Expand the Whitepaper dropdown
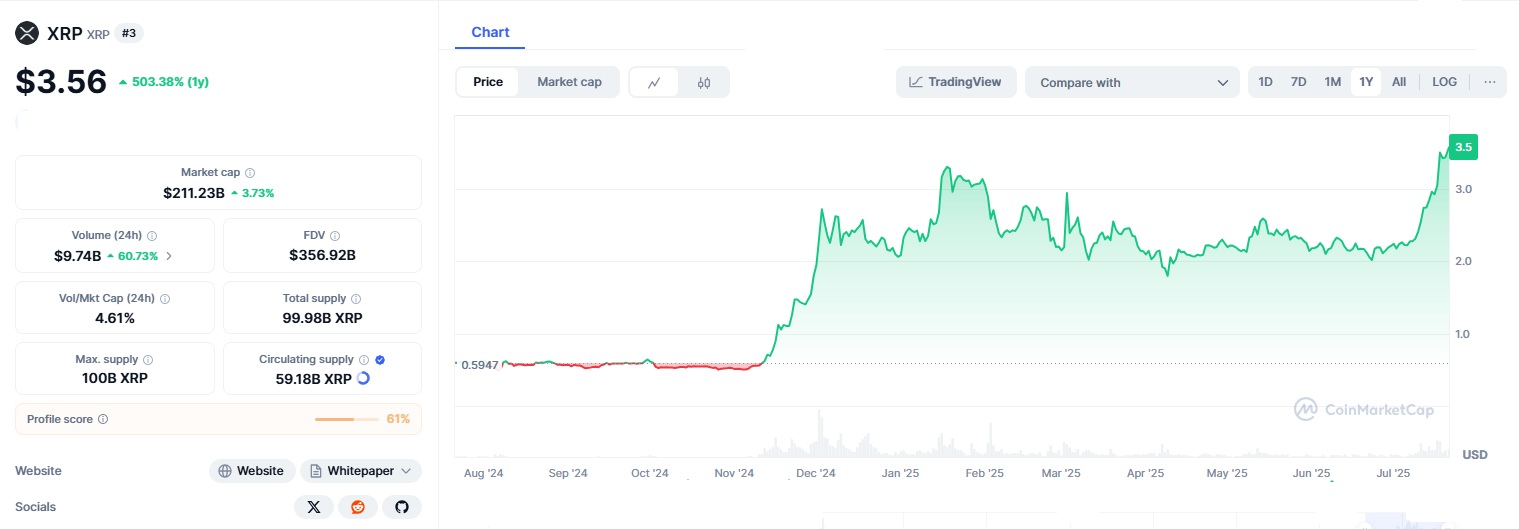1519x529 pixels. (405, 471)
